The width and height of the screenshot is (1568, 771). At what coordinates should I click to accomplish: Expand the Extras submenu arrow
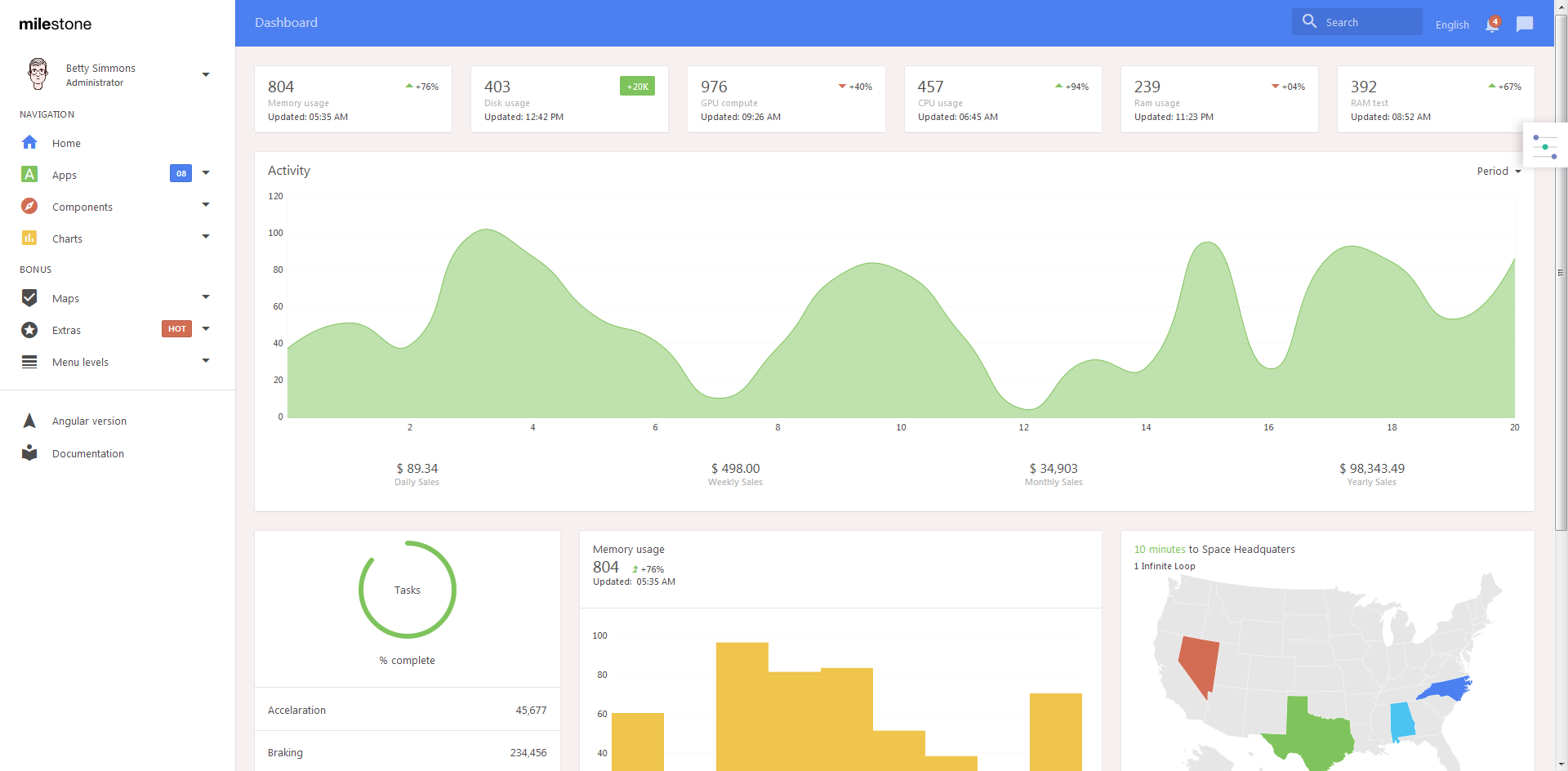pos(206,328)
